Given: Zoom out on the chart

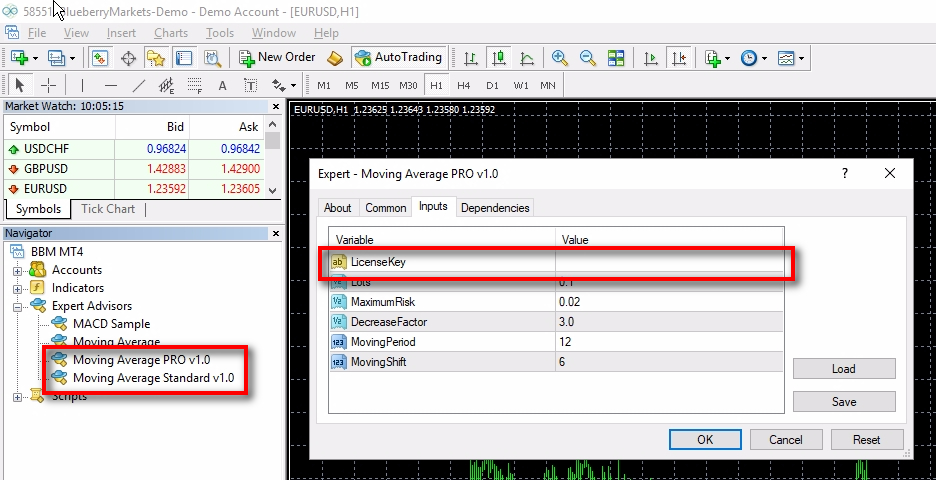Looking at the screenshot, I should (588, 58).
